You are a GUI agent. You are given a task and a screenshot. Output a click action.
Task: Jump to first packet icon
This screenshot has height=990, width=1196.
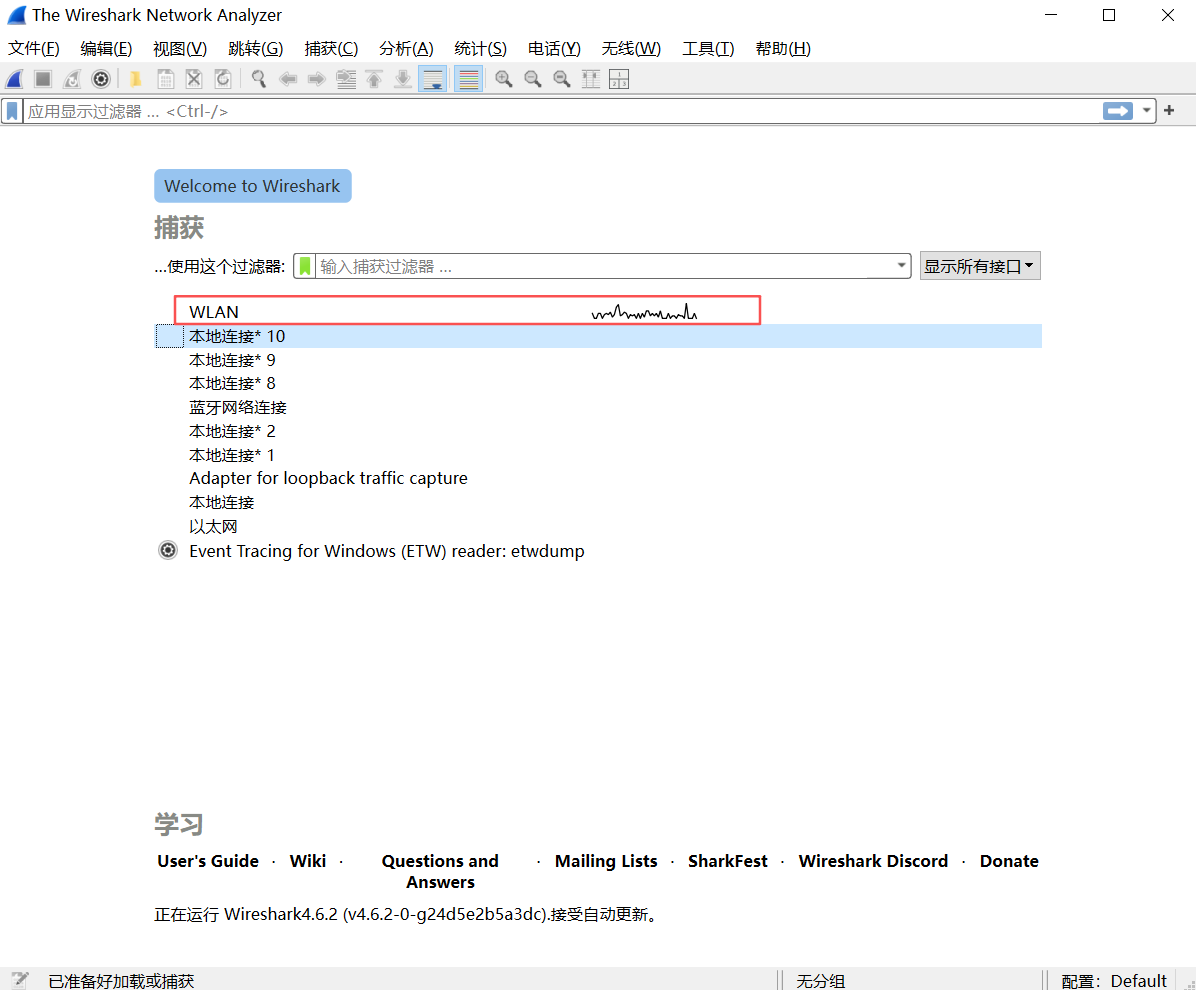[x=375, y=79]
